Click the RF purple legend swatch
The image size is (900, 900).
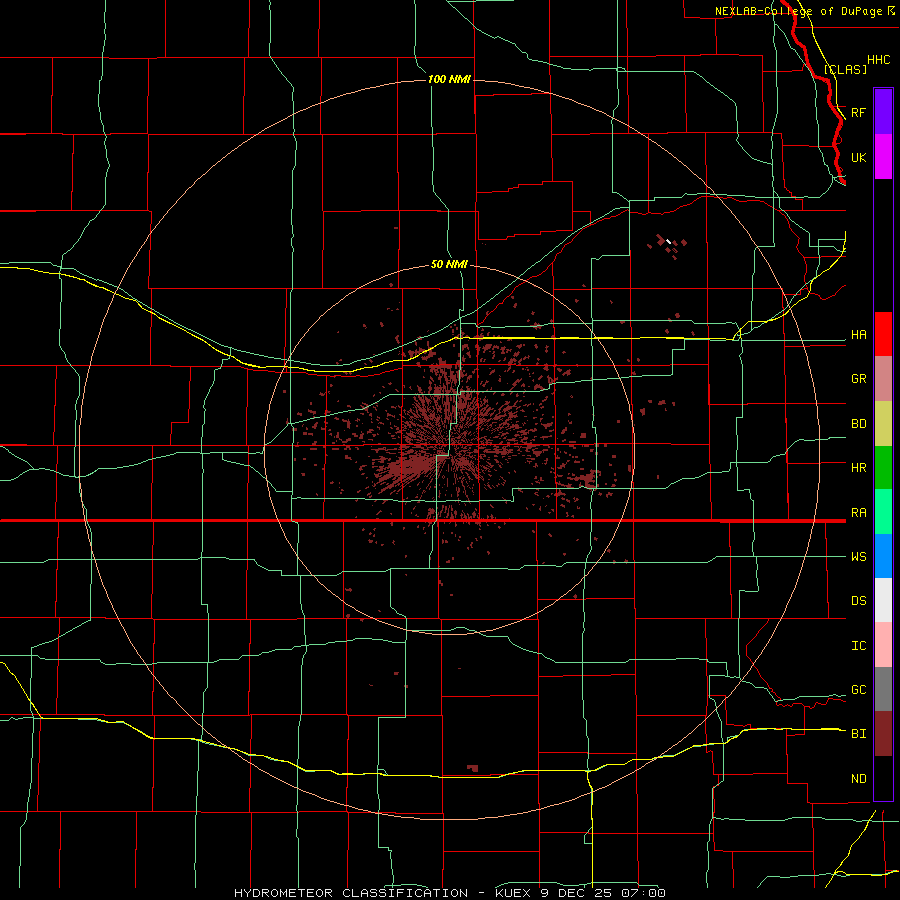click(x=883, y=112)
